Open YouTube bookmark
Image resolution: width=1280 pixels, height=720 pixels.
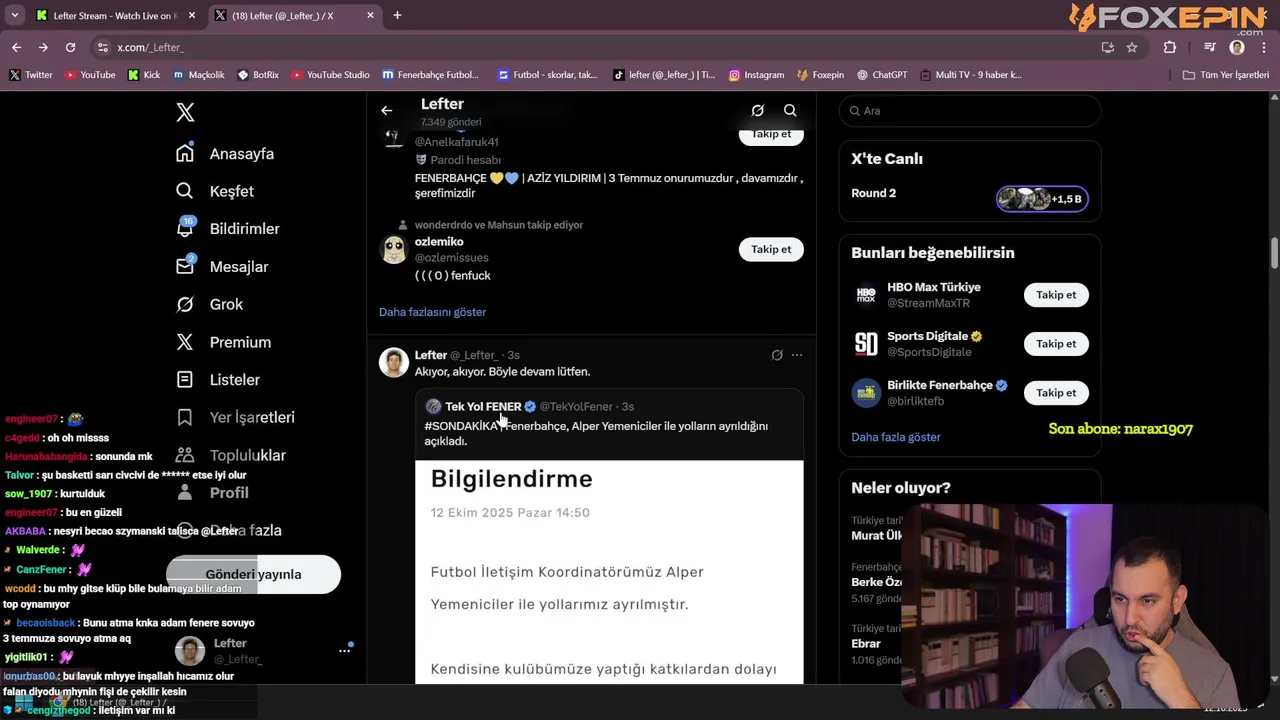pos(90,75)
